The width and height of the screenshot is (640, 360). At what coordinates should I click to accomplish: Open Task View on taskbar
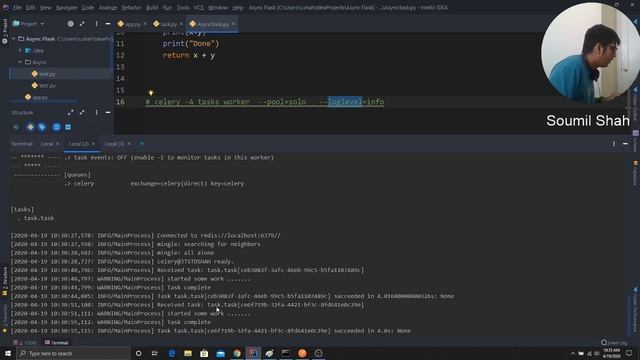(155, 353)
